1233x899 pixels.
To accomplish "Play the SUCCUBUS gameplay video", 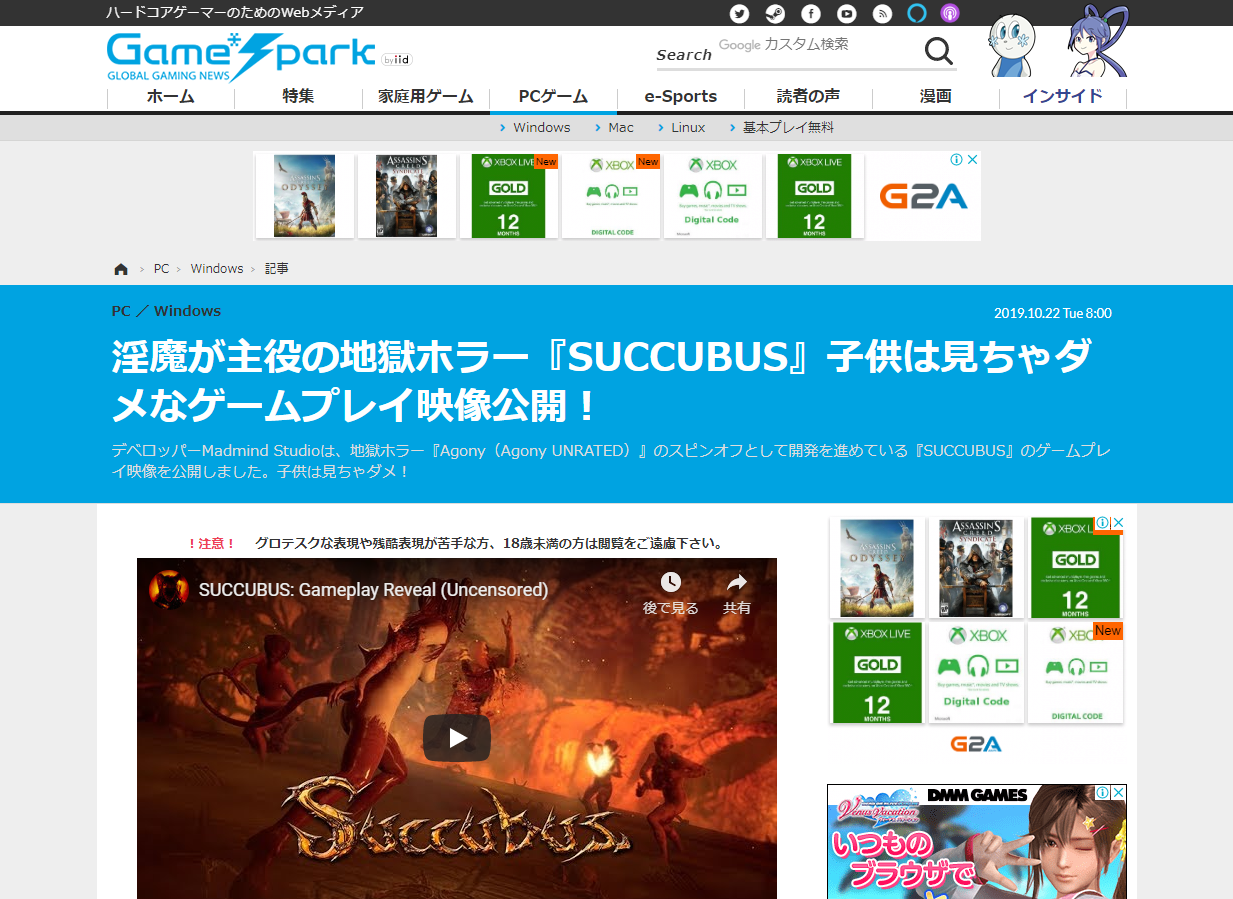I will (457, 738).
